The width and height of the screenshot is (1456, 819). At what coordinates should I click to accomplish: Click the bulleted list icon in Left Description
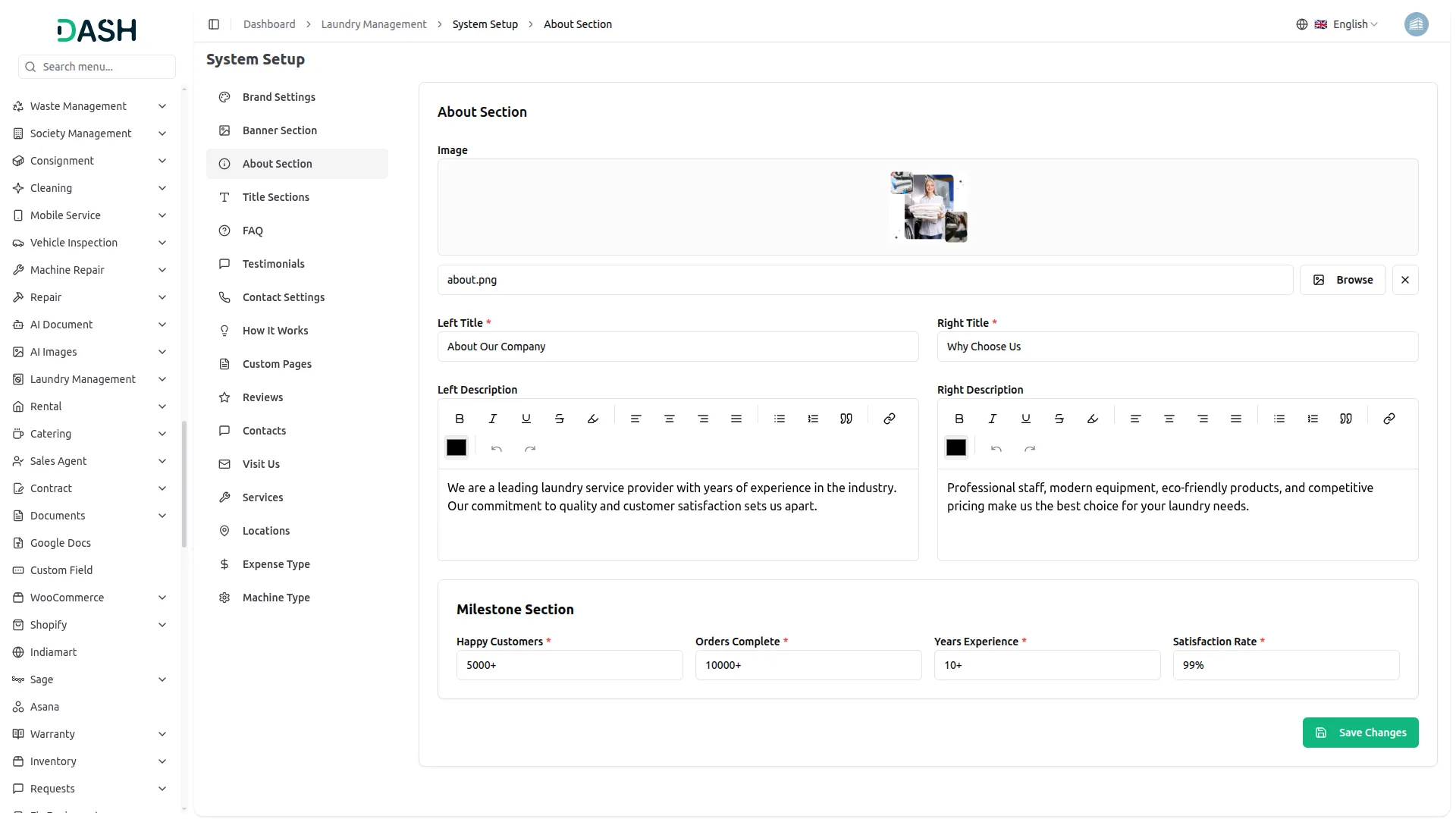coord(779,418)
